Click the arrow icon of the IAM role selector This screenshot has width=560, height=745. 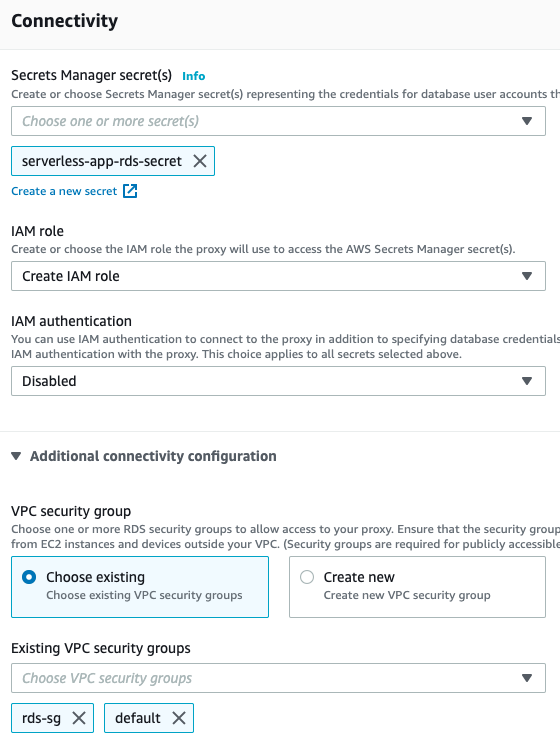[527, 276]
